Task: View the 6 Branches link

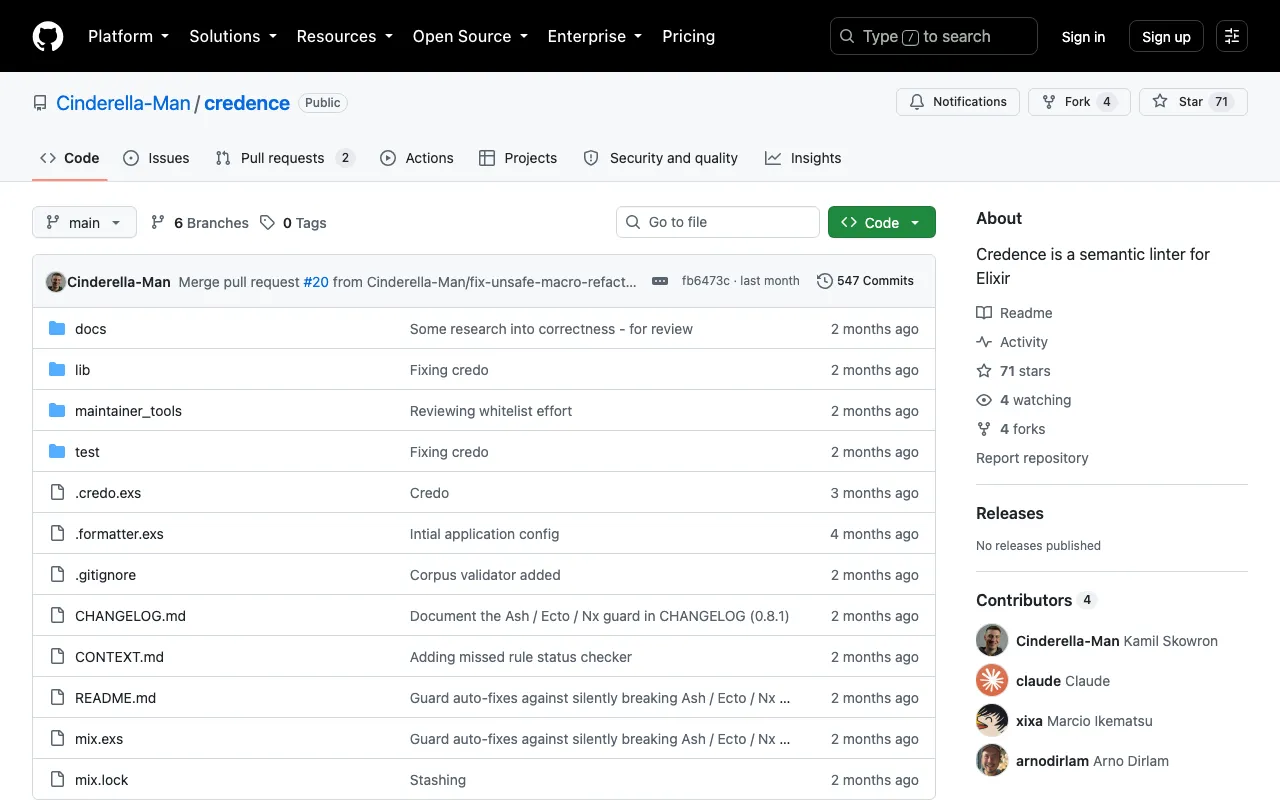Action: pyautogui.click(x=199, y=223)
